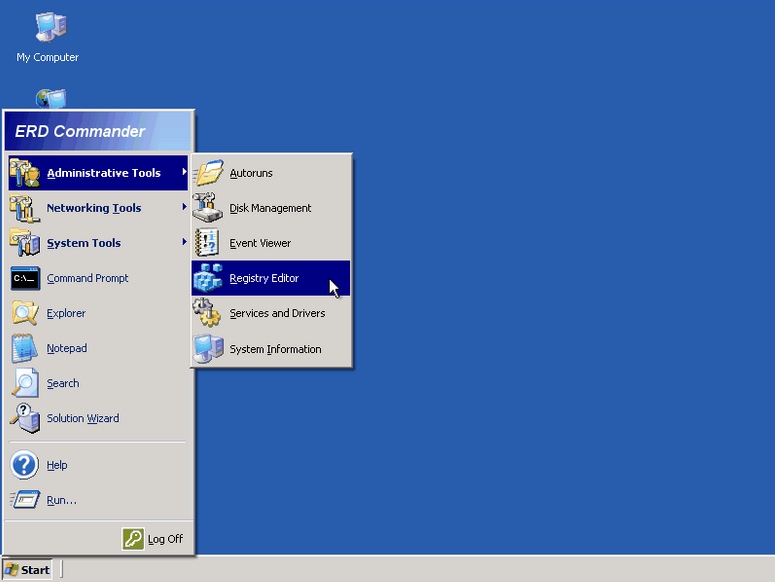Click the Solution Wizard icon

pyautogui.click(x=25, y=418)
